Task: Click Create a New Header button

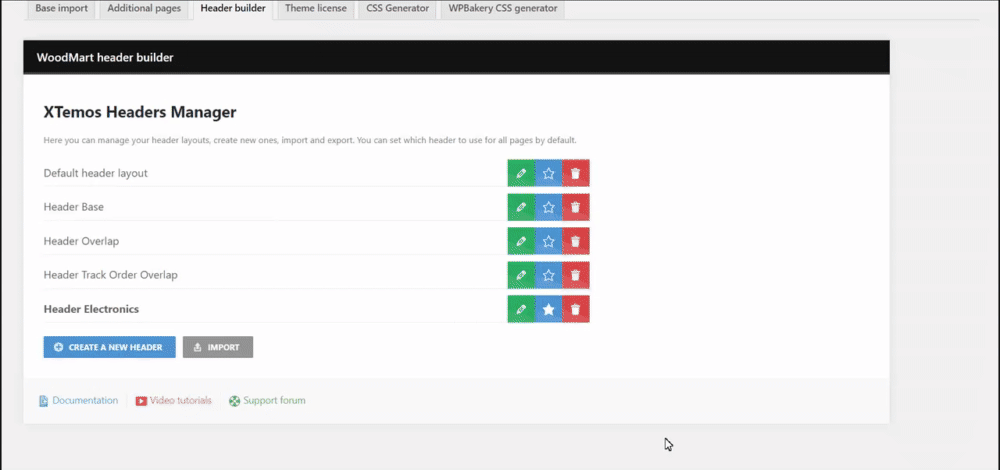Action: point(110,348)
